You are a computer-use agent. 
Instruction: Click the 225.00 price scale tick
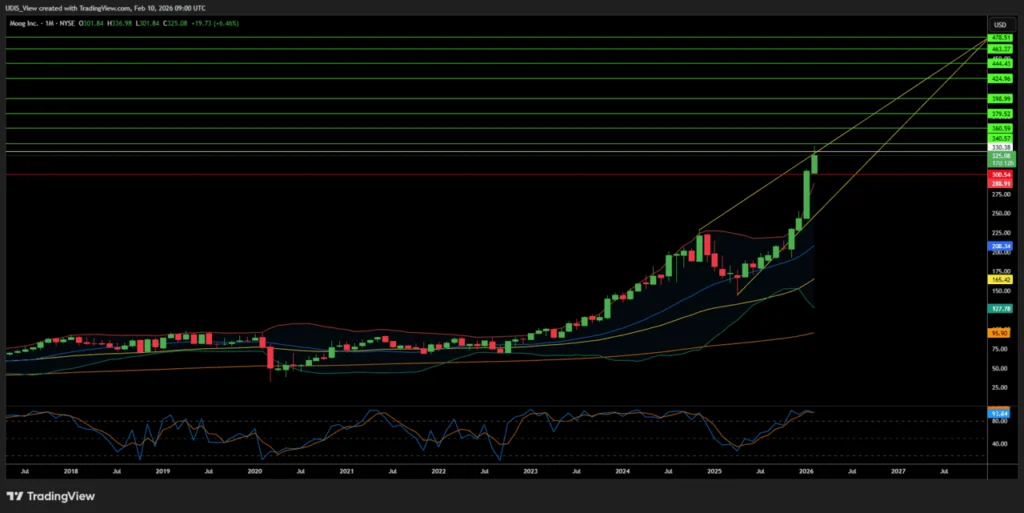(x=1001, y=233)
